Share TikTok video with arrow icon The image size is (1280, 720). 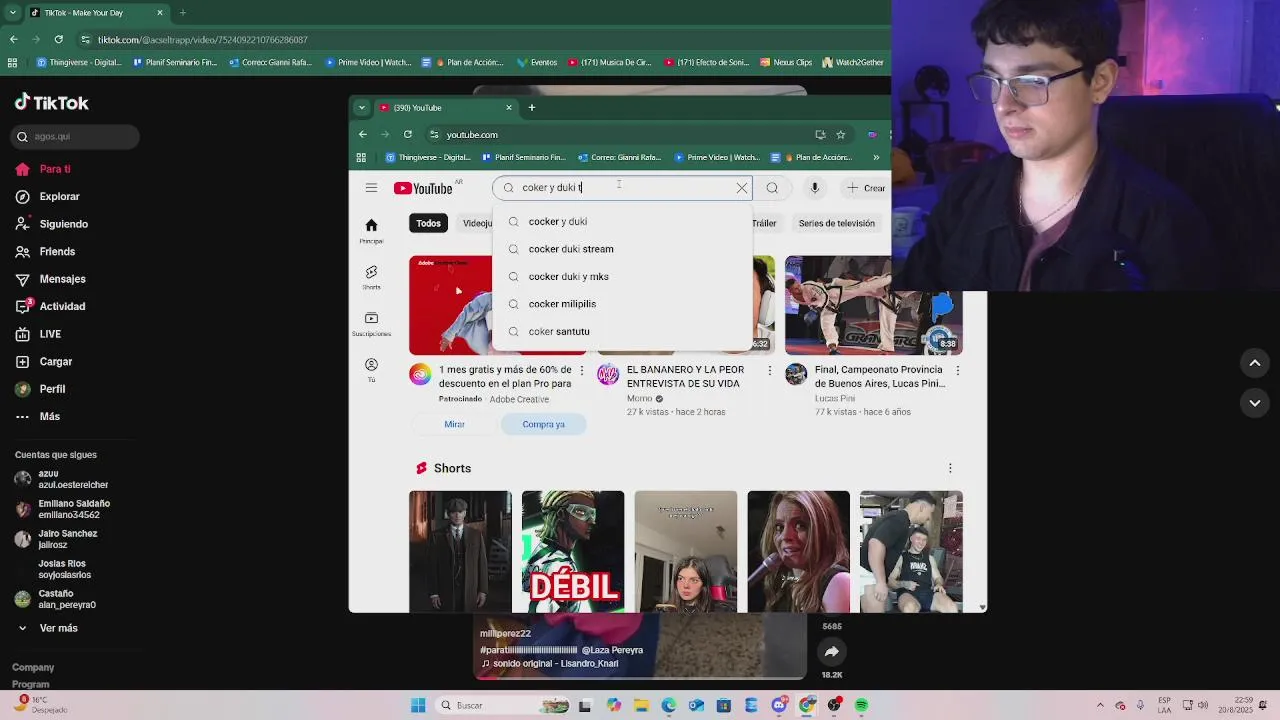832,652
